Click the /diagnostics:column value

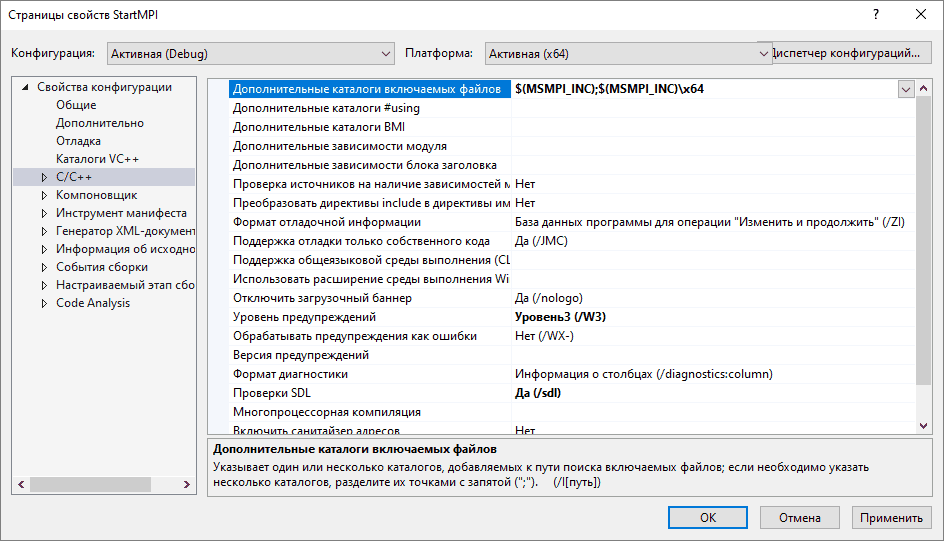(644, 374)
